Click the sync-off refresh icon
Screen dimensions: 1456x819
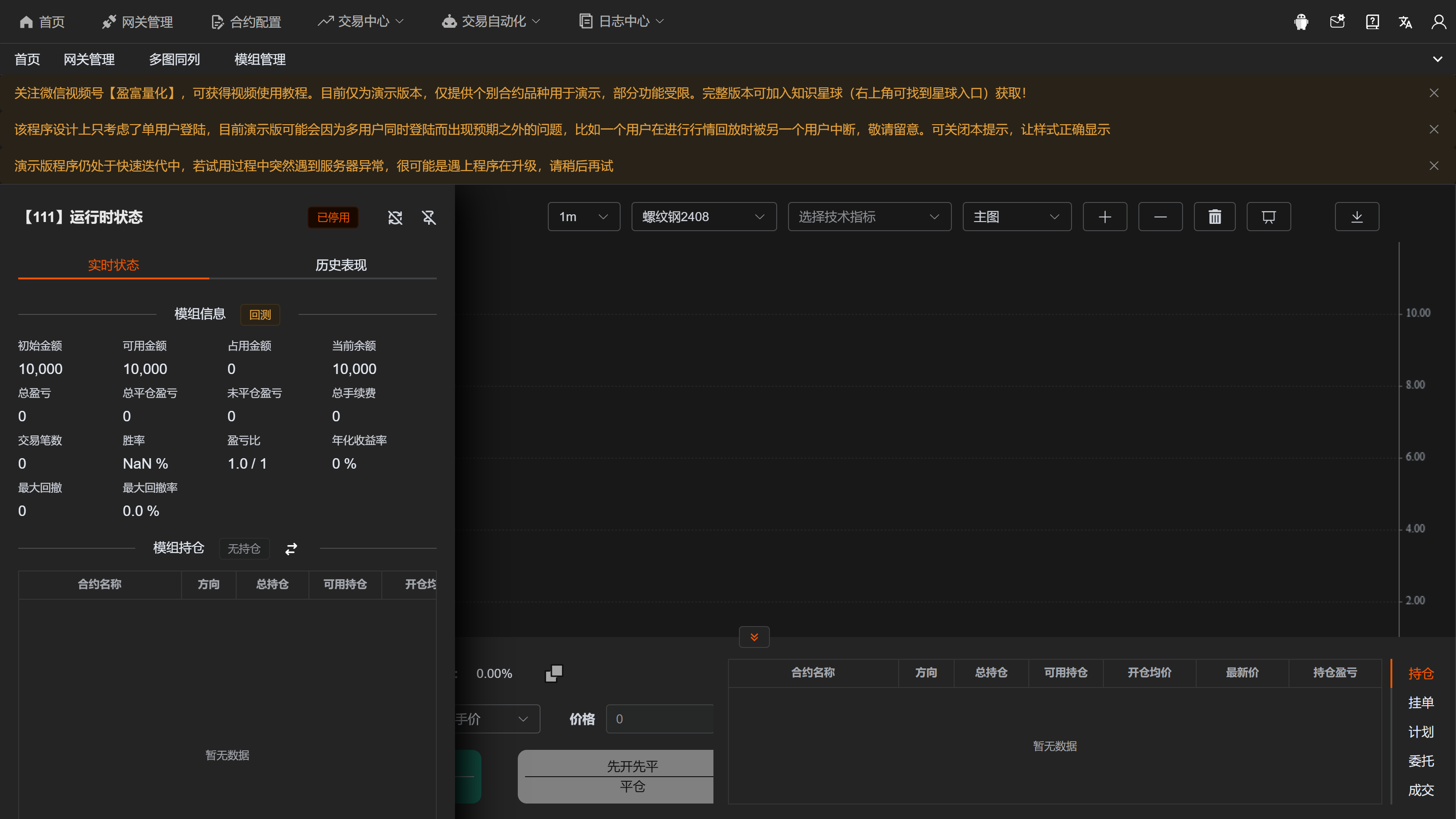tap(395, 217)
